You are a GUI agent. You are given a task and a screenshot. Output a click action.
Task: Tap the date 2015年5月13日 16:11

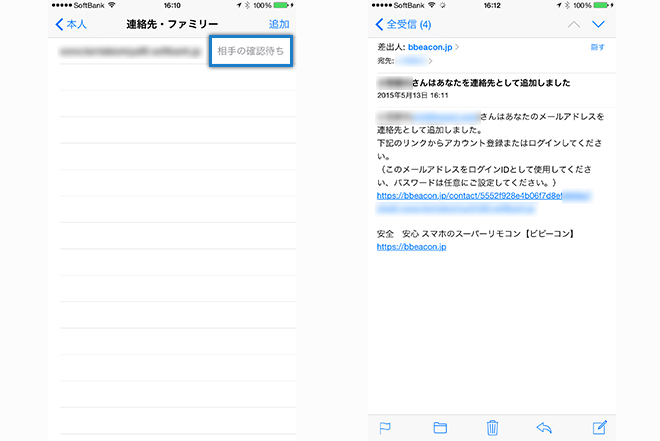[412, 96]
